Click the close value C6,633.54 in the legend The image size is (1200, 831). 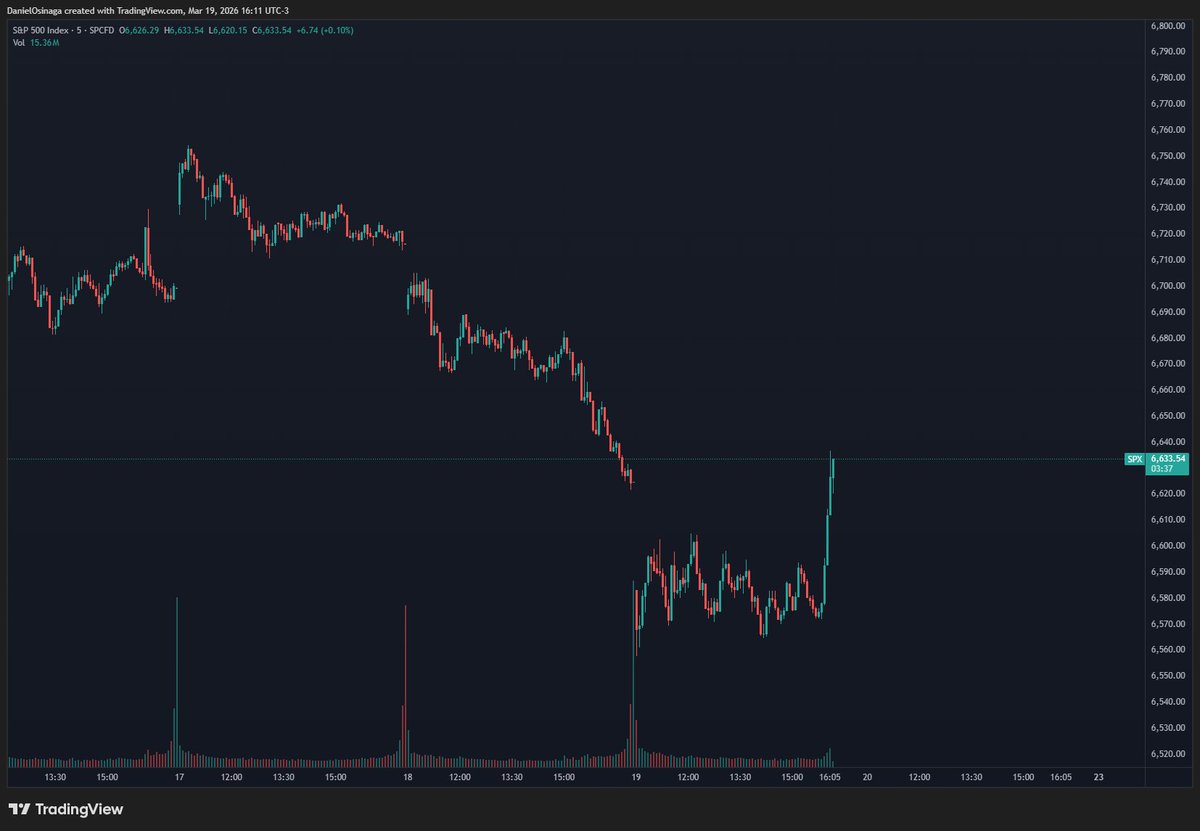click(x=270, y=30)
